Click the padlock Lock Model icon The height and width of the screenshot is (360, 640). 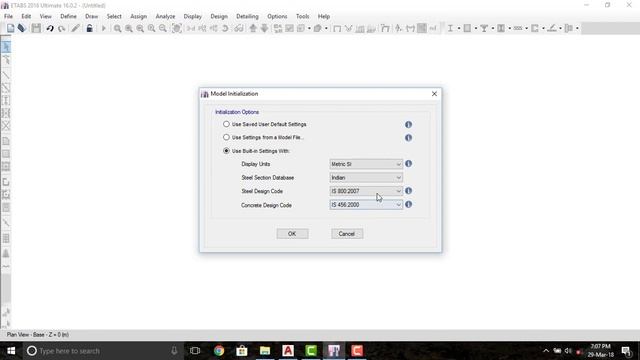point(89,28)
